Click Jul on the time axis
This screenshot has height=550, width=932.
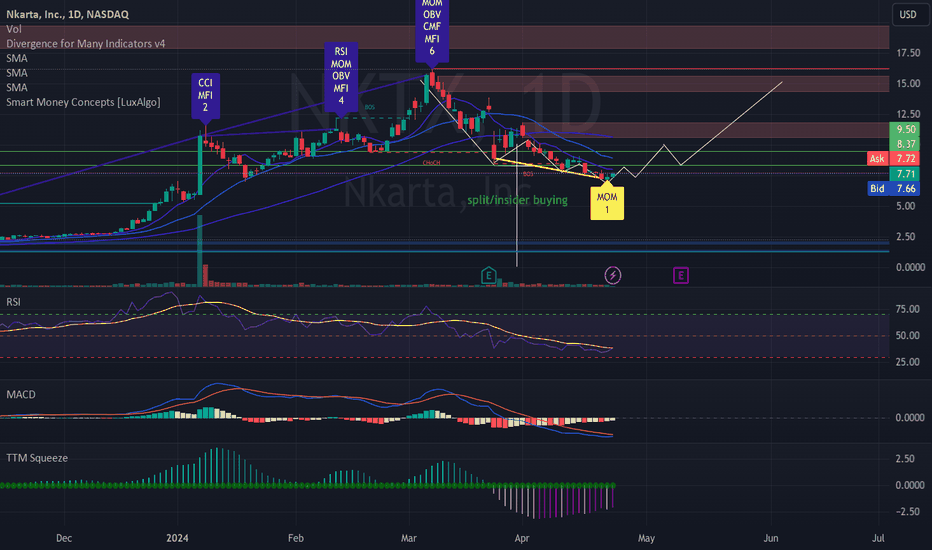point(878,538)
